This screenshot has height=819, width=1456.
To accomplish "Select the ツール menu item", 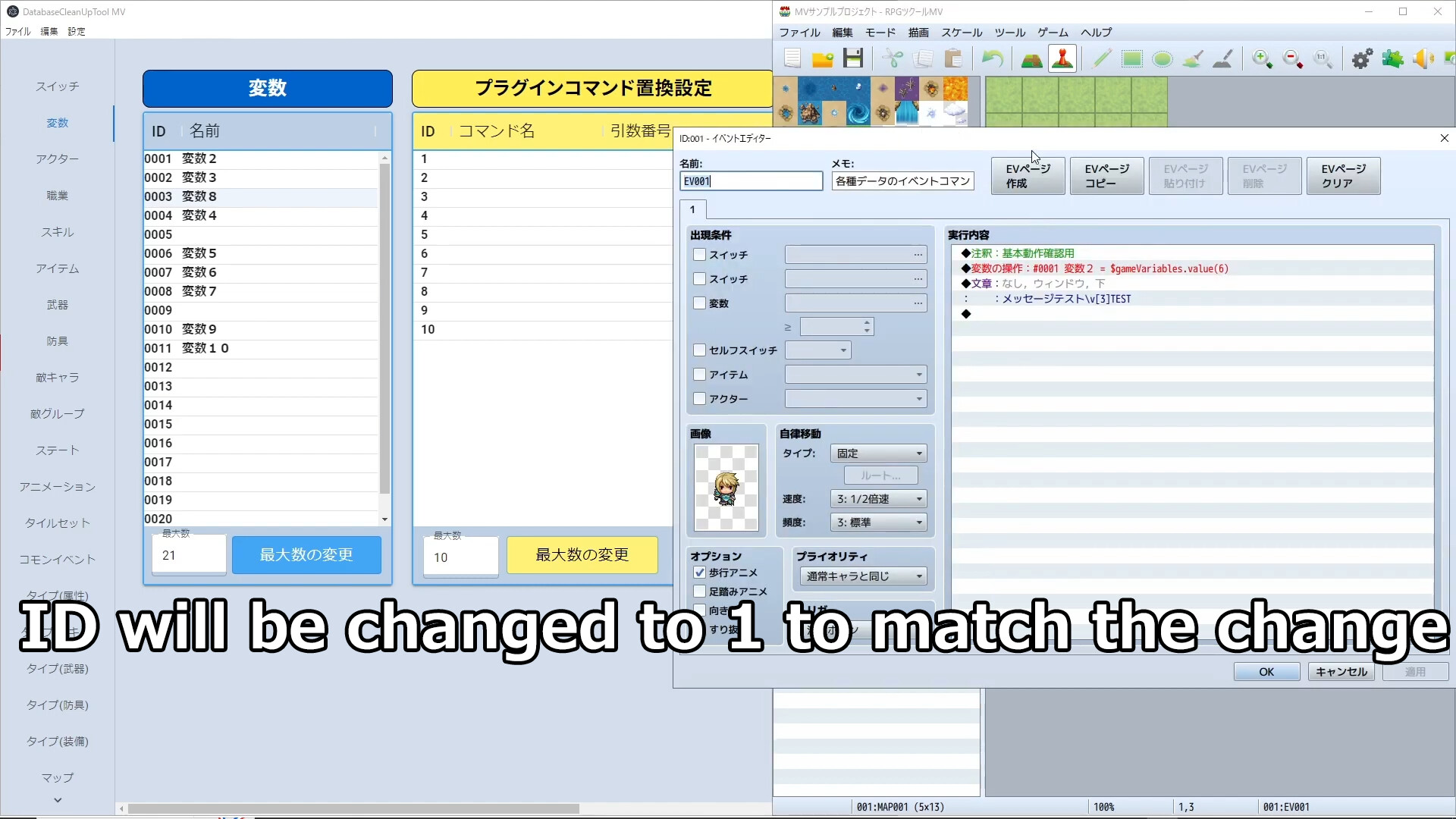I will click(1008, 32).
